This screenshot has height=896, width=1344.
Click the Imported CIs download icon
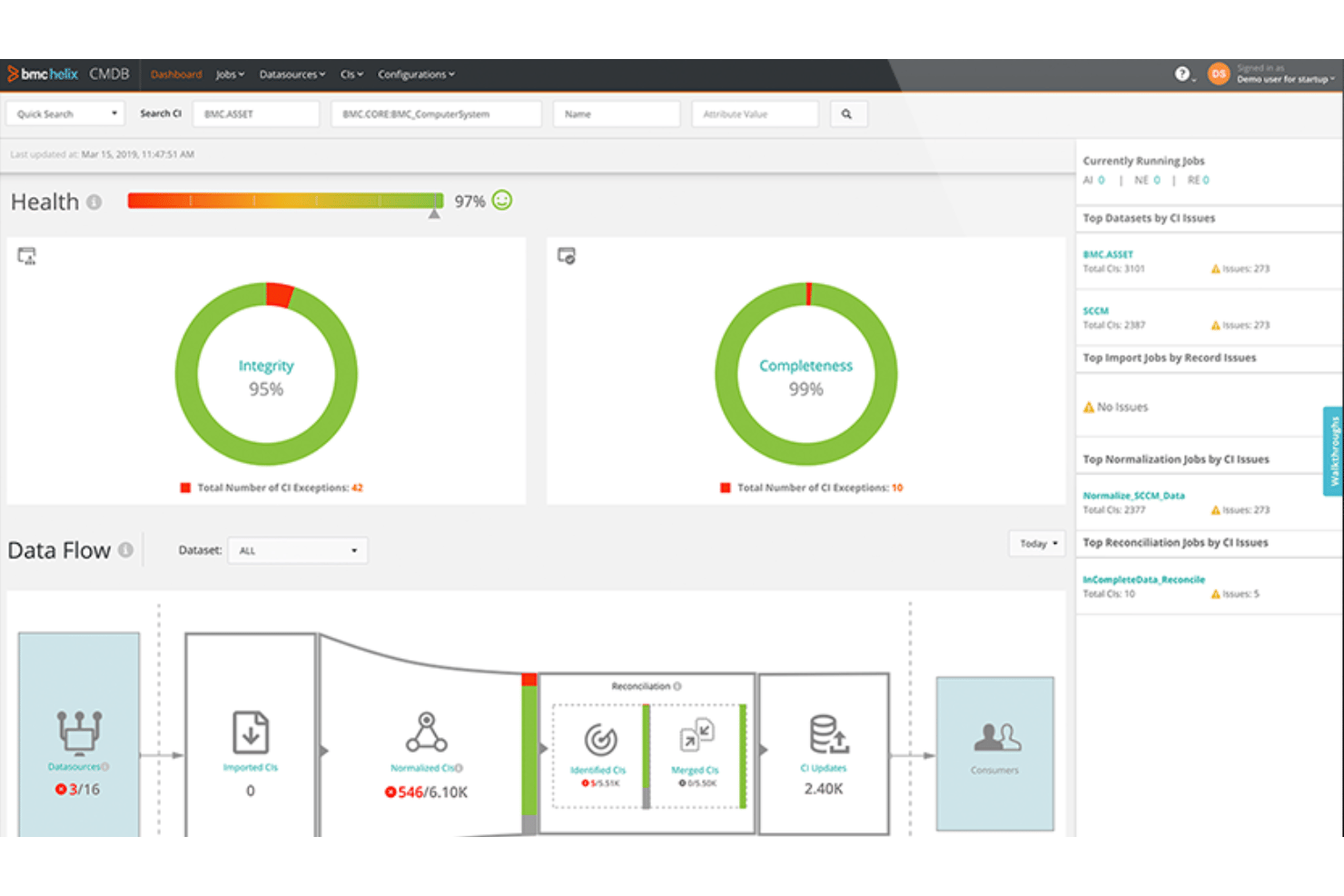(251, 732)
